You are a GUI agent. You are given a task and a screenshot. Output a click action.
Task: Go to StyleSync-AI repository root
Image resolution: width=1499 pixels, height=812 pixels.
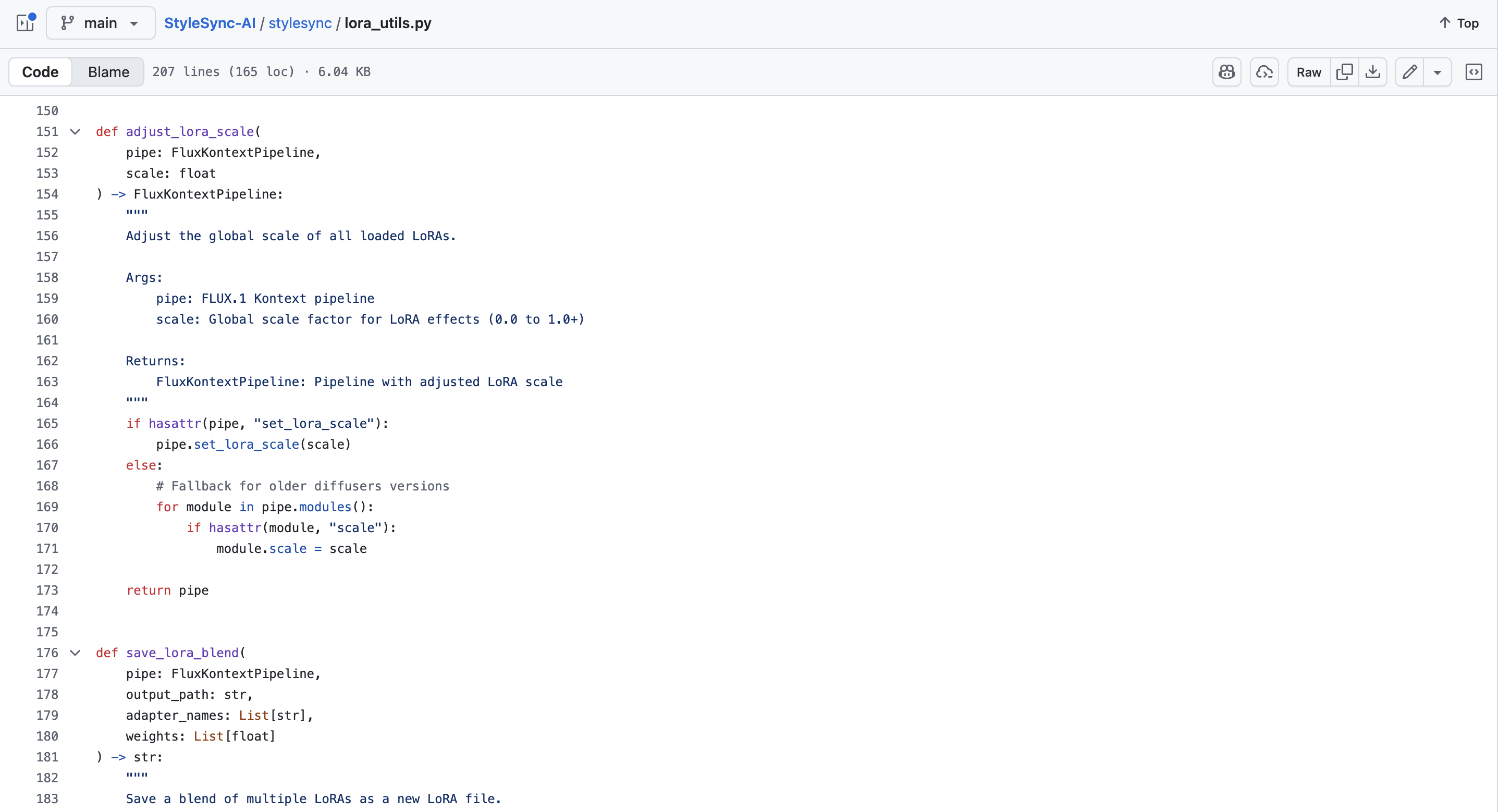point(210,23)
